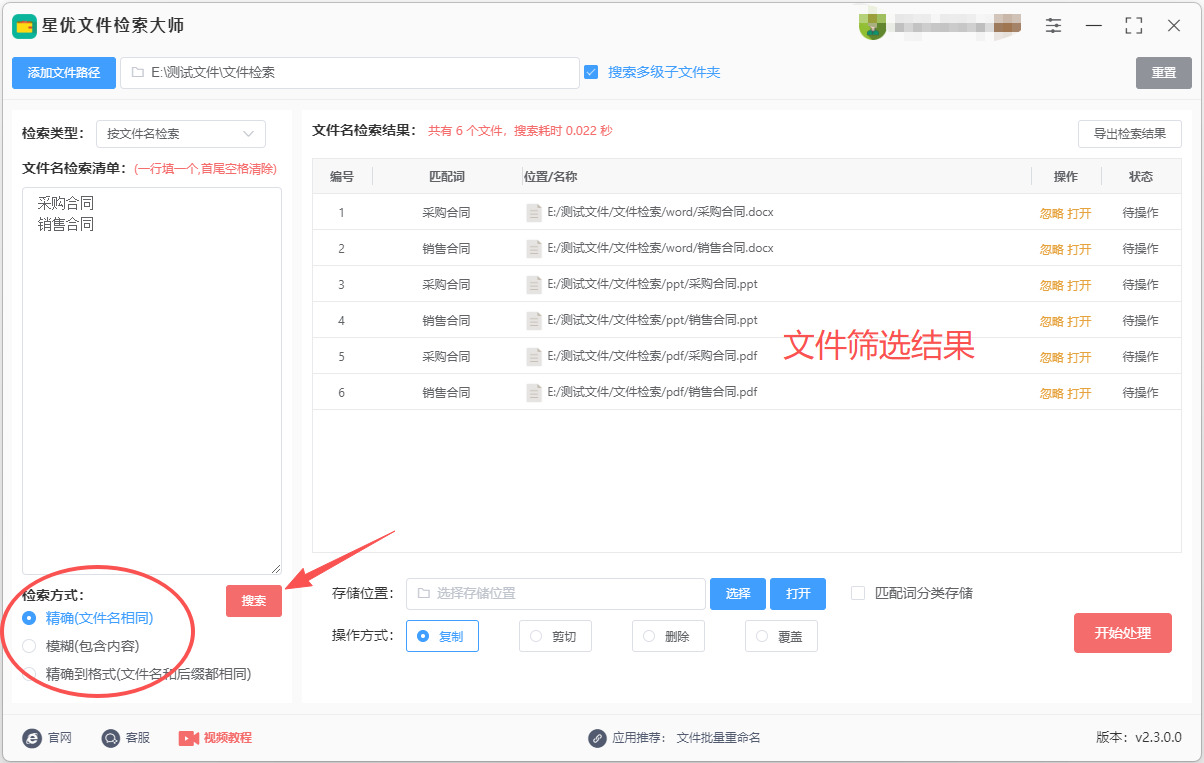Click file icon beside pdf/采购合同.pdf

pyautogui.click(x=534, y=356)
